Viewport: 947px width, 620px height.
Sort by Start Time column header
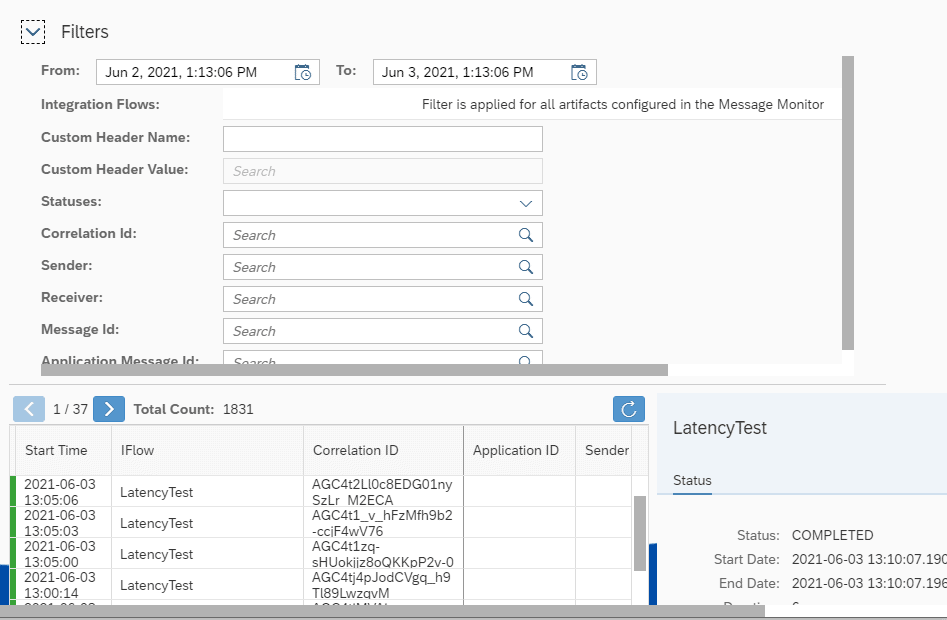tap(63, 450)
